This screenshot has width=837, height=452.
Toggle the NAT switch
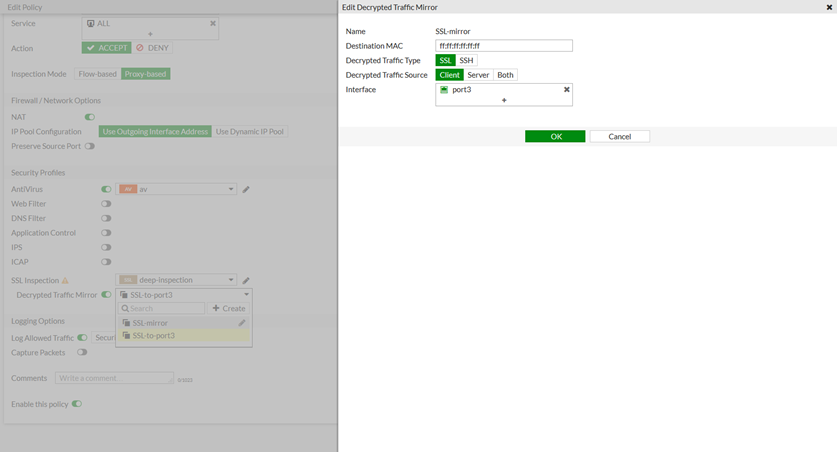point(90,117)
